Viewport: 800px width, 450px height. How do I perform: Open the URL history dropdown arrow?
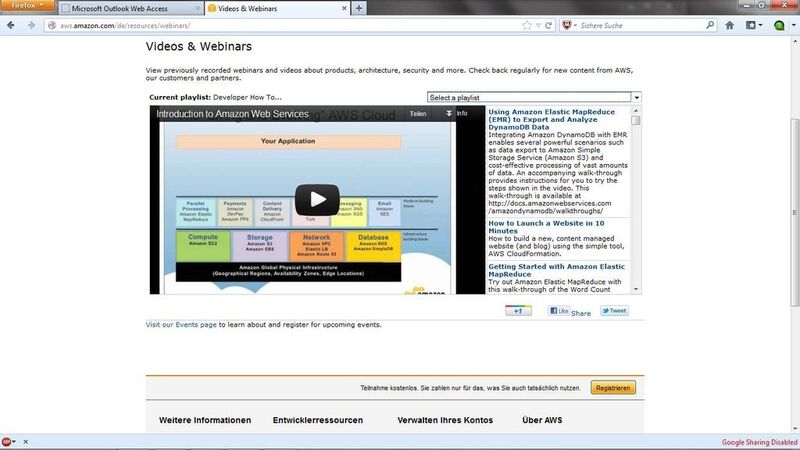click(538, 26)
